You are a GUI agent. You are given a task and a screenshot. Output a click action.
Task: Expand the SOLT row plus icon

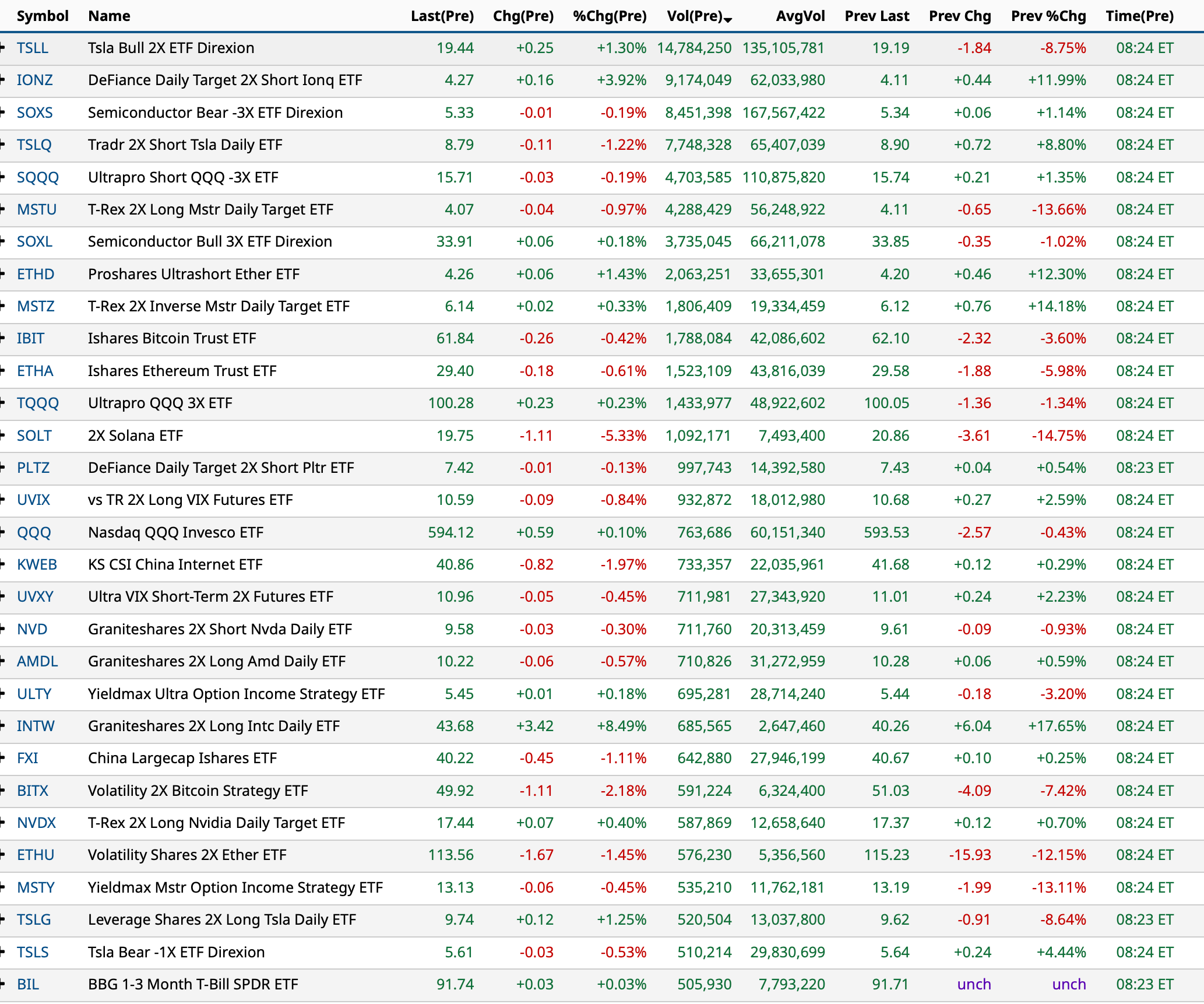(2, 436)
